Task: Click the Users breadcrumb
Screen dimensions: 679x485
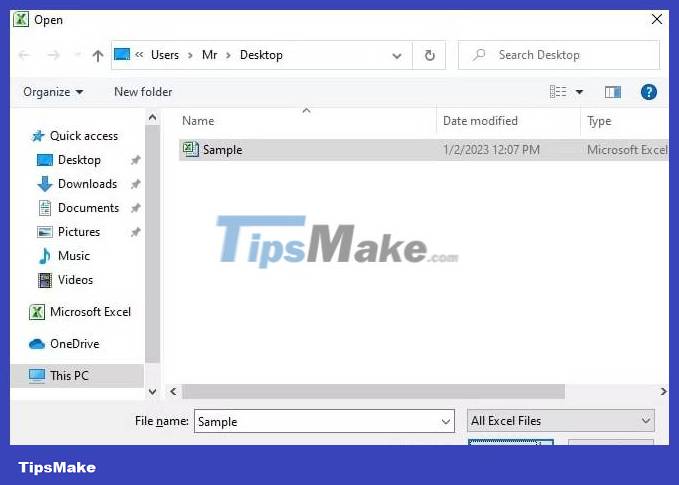Action: (x=165, y=55)
